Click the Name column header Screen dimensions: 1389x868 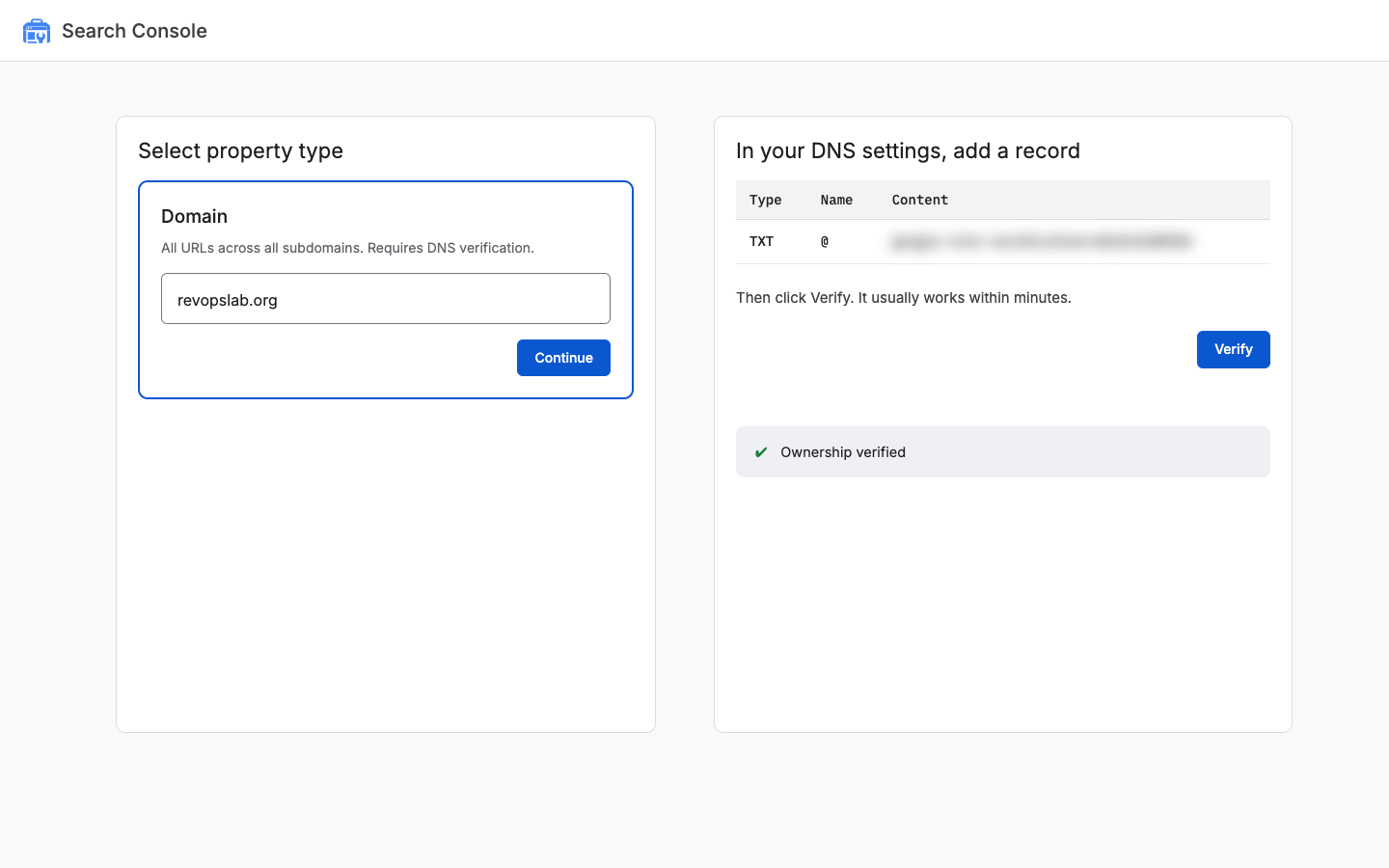836,200
